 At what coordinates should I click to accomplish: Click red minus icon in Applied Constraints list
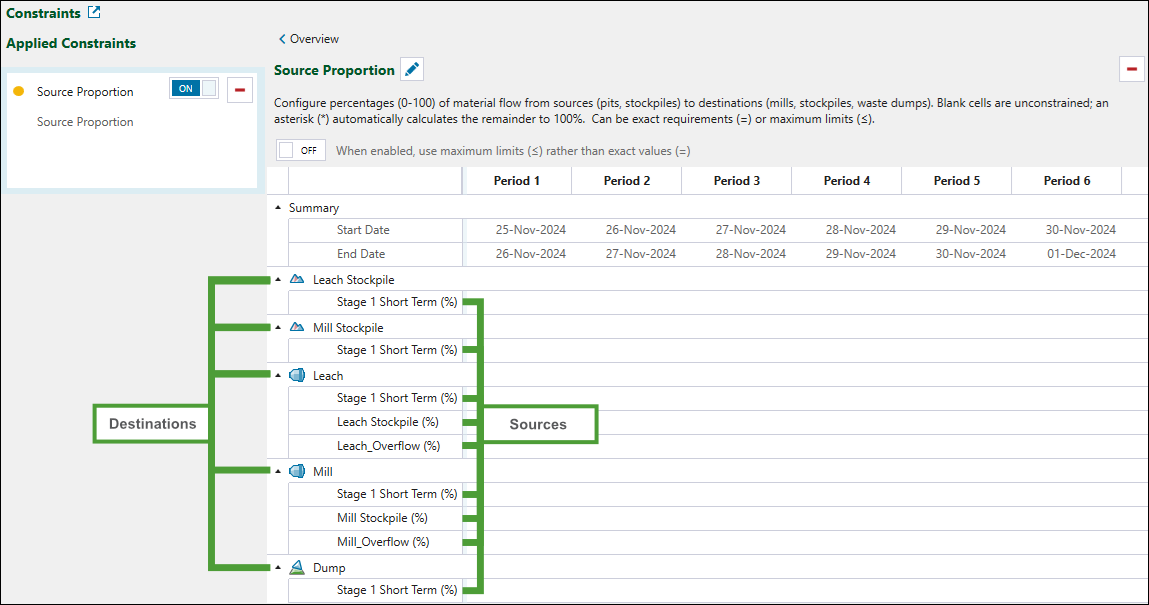(x=240, y=90)
